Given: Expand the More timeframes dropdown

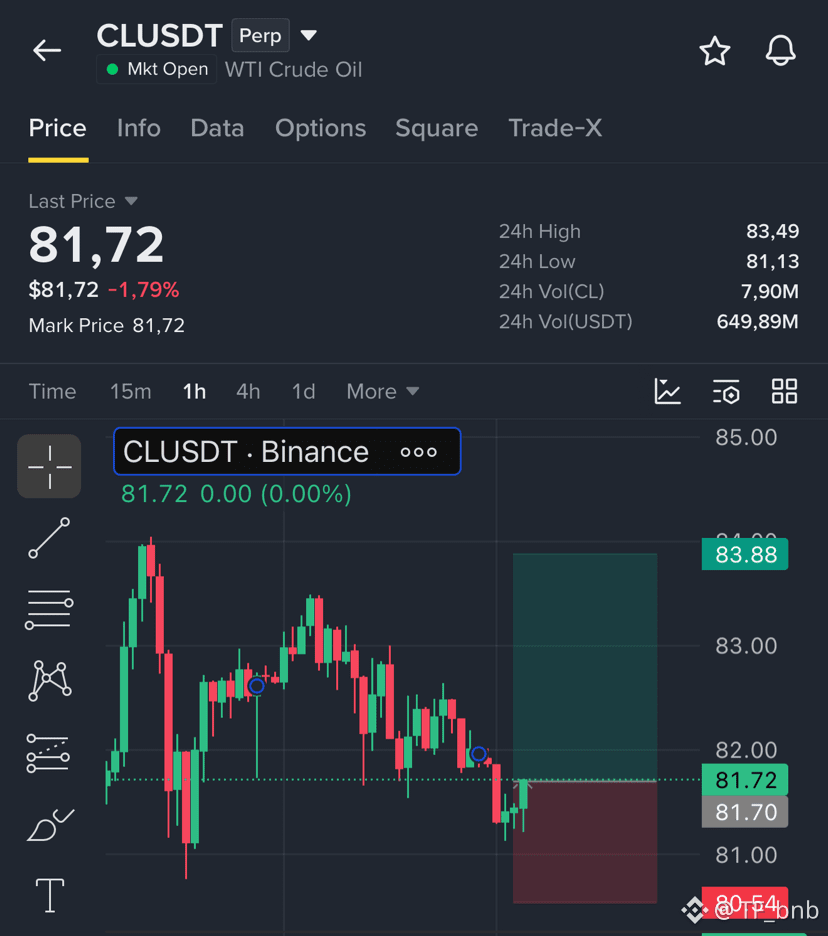Looking at the screenshot, I should pyautogui.click(x=383, y=392).
